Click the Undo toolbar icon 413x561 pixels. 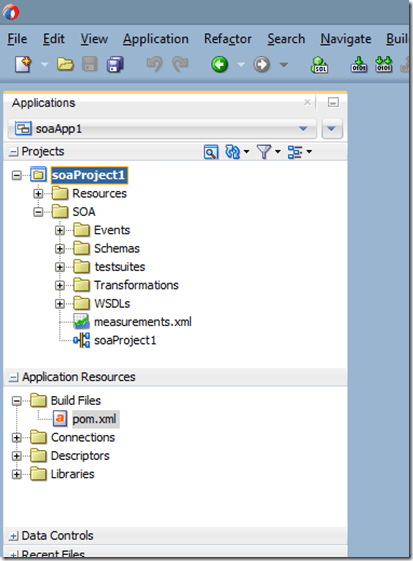click(155, 65)
